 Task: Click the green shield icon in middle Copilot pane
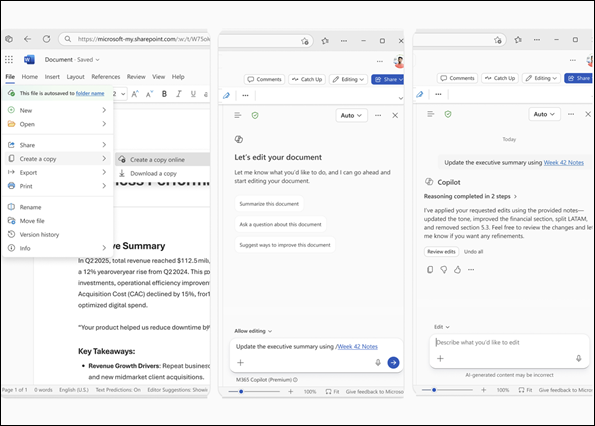(255, 115)
